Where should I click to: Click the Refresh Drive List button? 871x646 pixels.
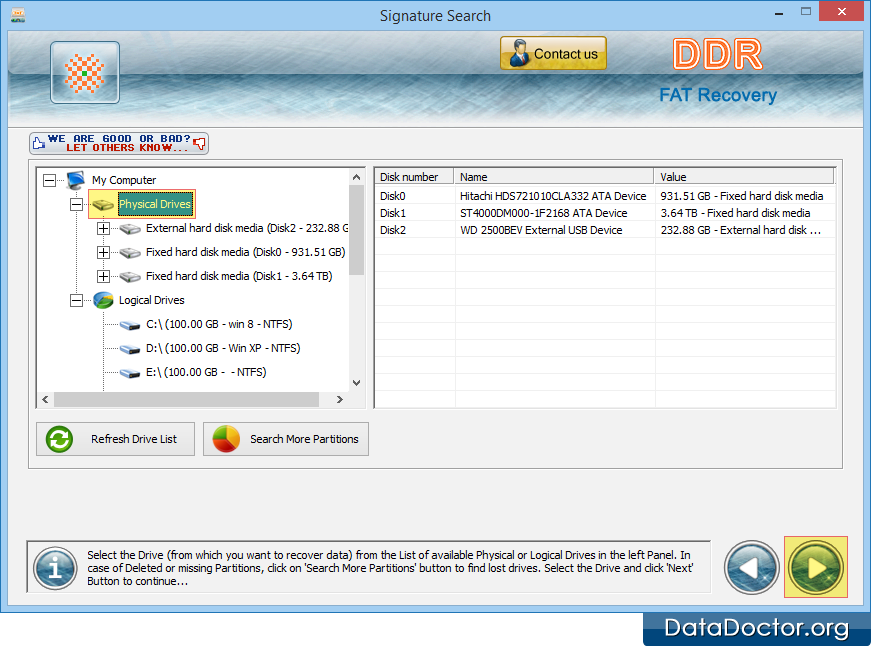pos(116,439)
